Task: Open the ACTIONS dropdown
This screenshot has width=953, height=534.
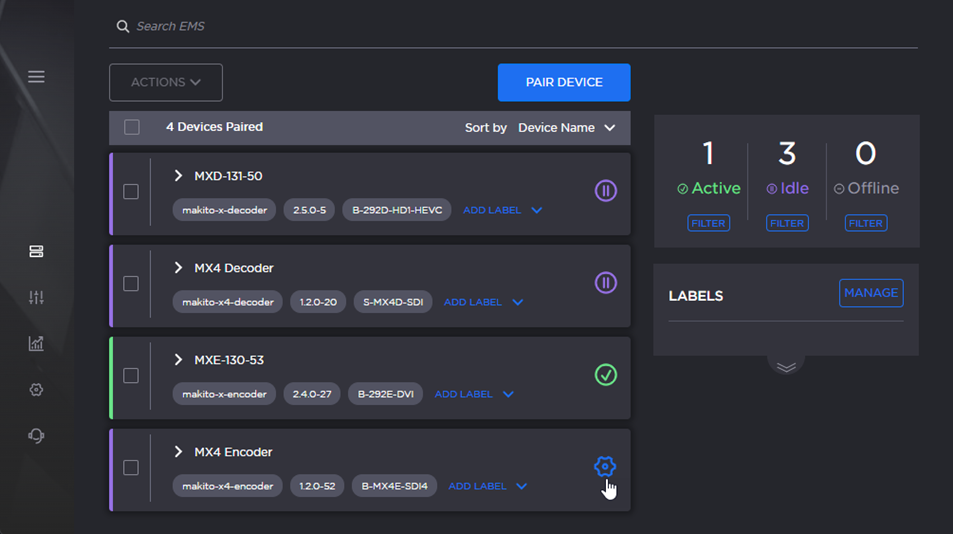Action: click(x=166, y=83)
